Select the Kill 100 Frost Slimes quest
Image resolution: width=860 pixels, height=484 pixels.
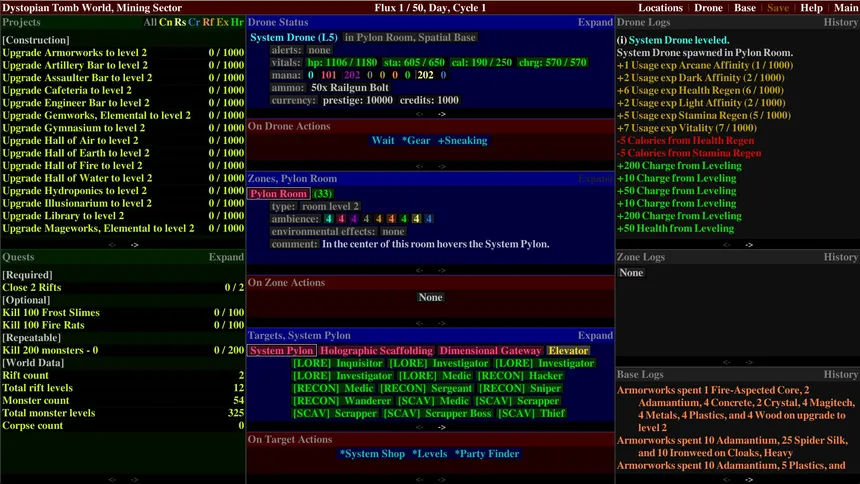tap(123, 313)
